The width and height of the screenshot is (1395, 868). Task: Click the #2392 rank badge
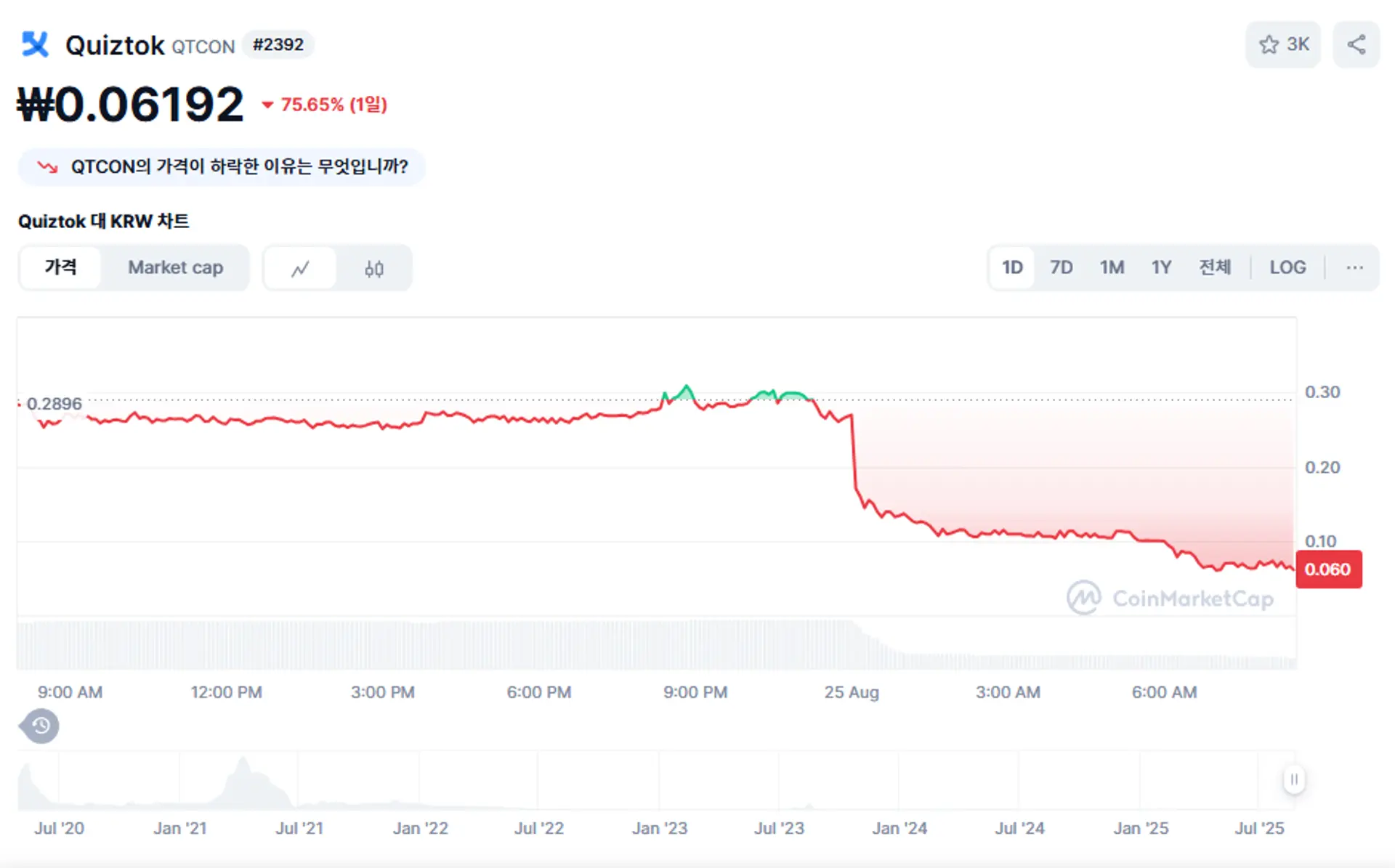(278, 45)
